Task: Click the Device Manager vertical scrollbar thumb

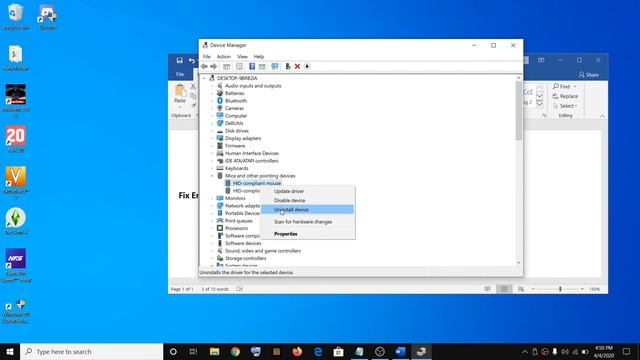Action: [x=519, y=110]
